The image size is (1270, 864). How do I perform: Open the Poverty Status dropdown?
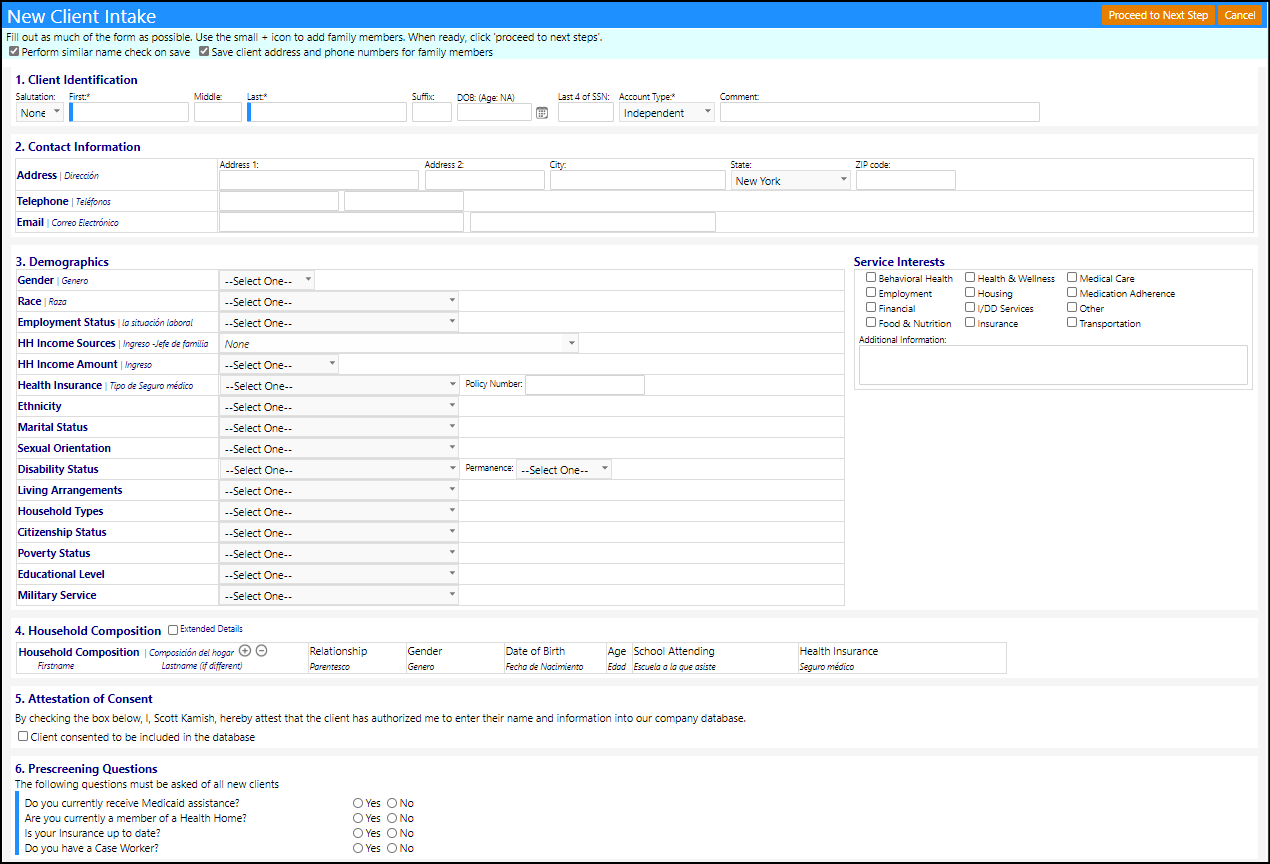click(339, 553)
